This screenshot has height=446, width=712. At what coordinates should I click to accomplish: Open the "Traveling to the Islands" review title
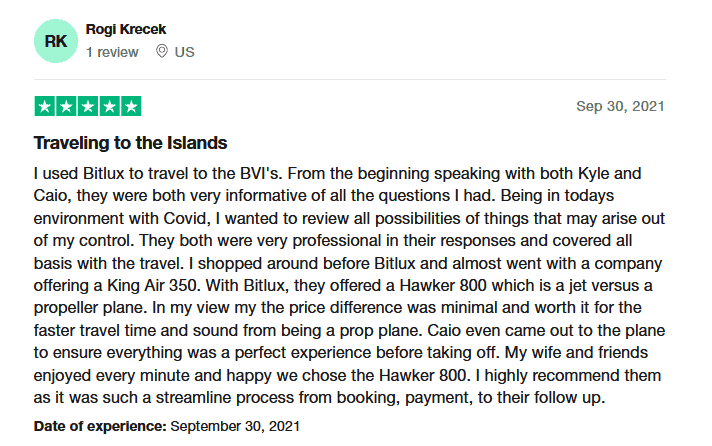pyautogui.click(x=131, y=142)
